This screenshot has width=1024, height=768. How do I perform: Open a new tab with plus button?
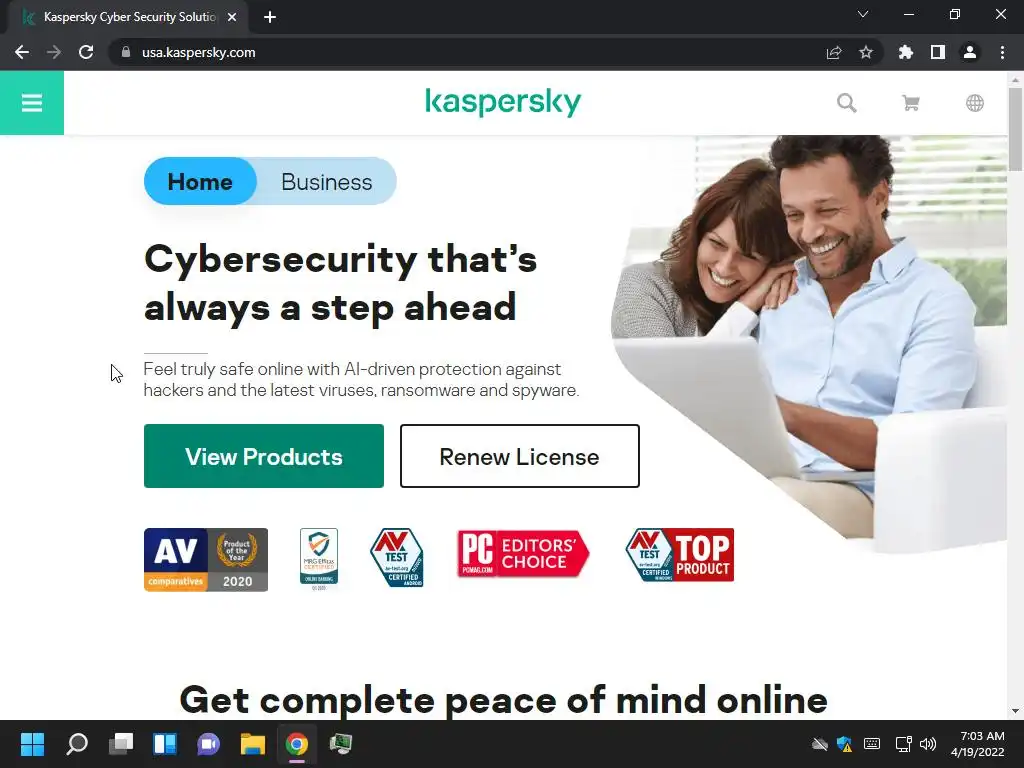(x=270, y=17)
